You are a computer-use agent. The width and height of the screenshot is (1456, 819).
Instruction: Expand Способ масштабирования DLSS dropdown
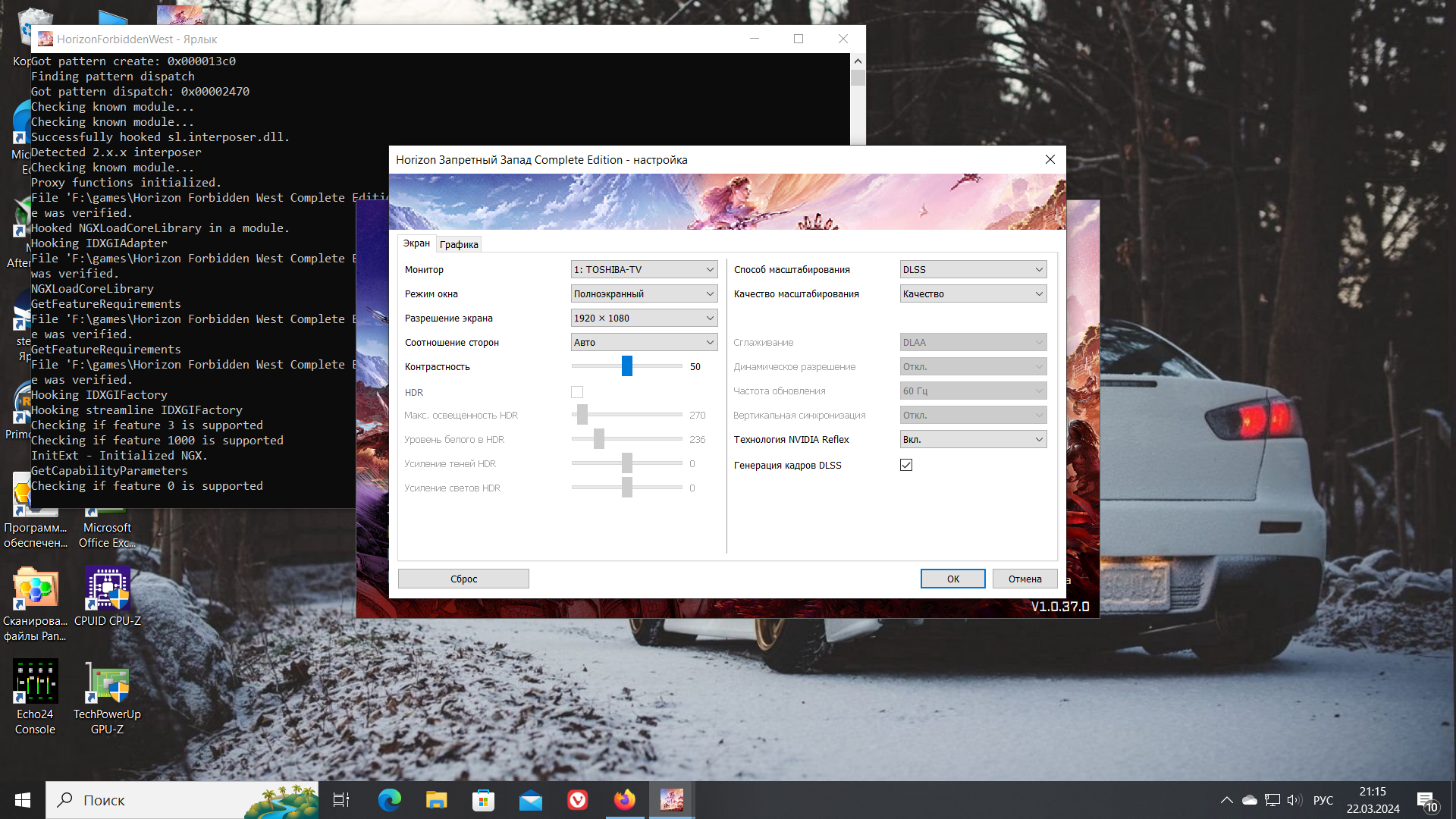(x=973, y=269)
